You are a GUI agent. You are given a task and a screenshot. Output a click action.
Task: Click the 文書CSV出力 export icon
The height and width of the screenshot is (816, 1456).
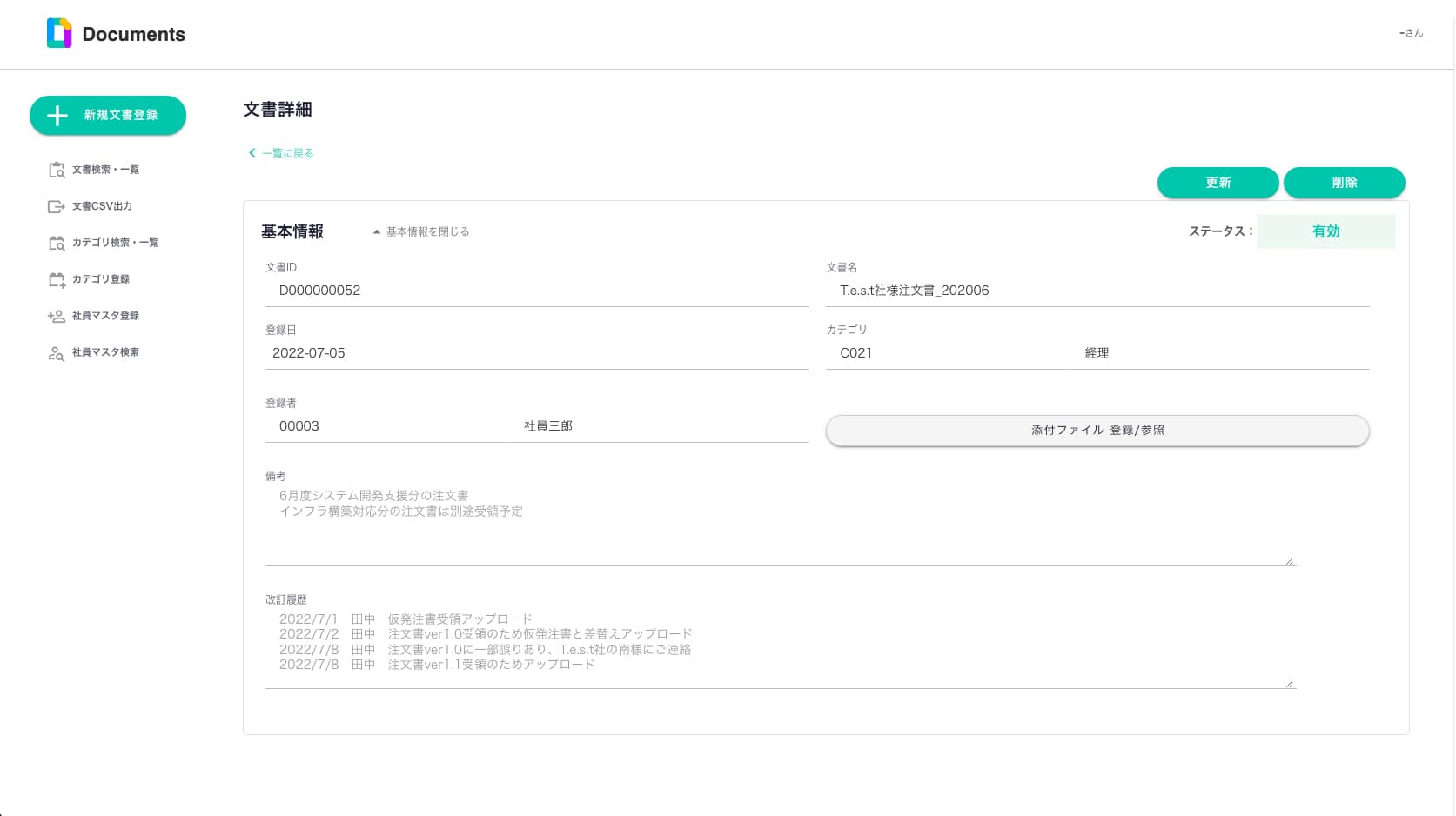click(57, 206)
